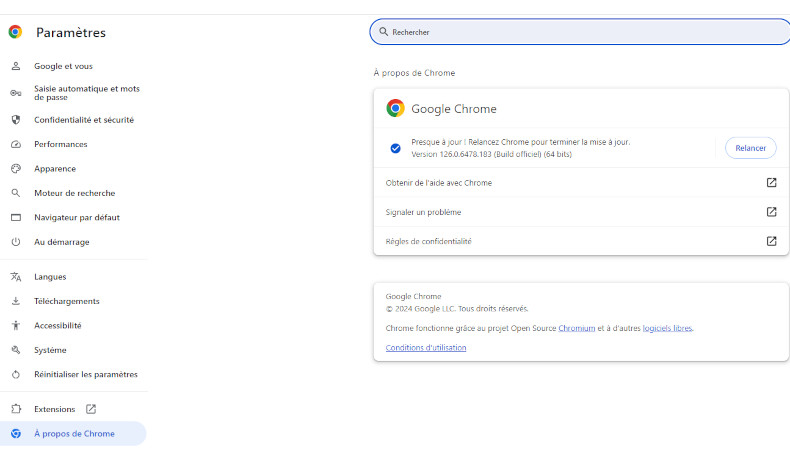Screen dimensions: 790x450
Task: Click the Chrome logo beside Paramètres
Action: 15,32
